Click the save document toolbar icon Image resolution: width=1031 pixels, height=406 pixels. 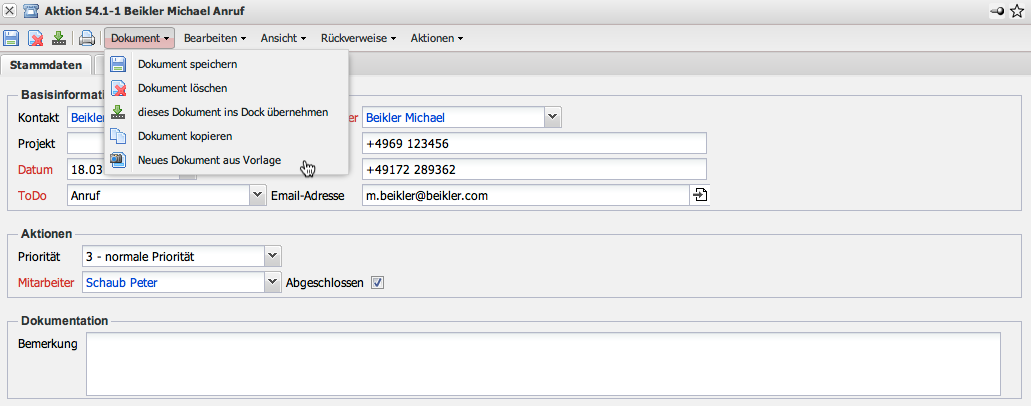pos(11,39)
